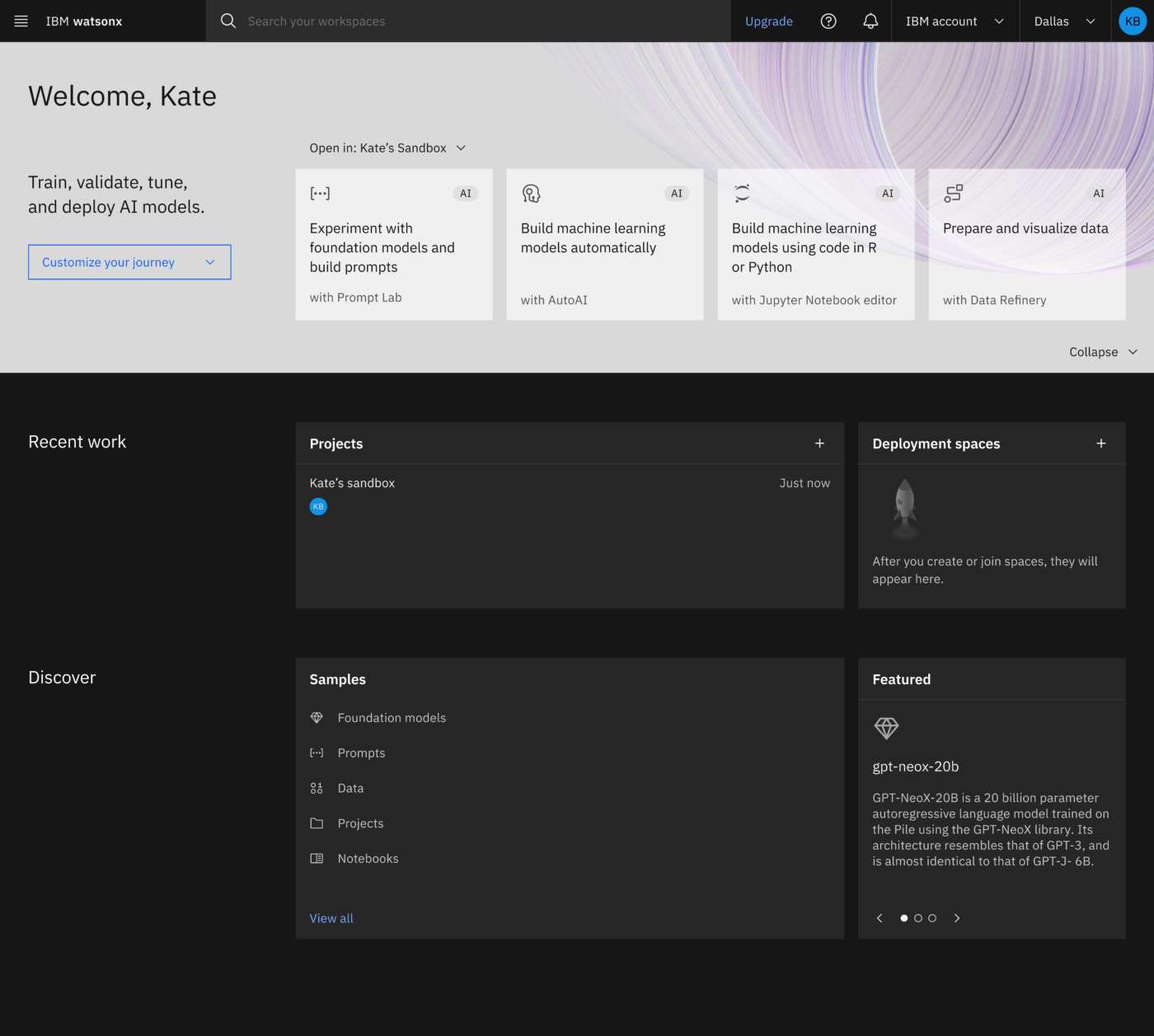The height and width of the screenshot is (1036, 1154).
Task: Click the help question mark icon
Action: point(828,21)
